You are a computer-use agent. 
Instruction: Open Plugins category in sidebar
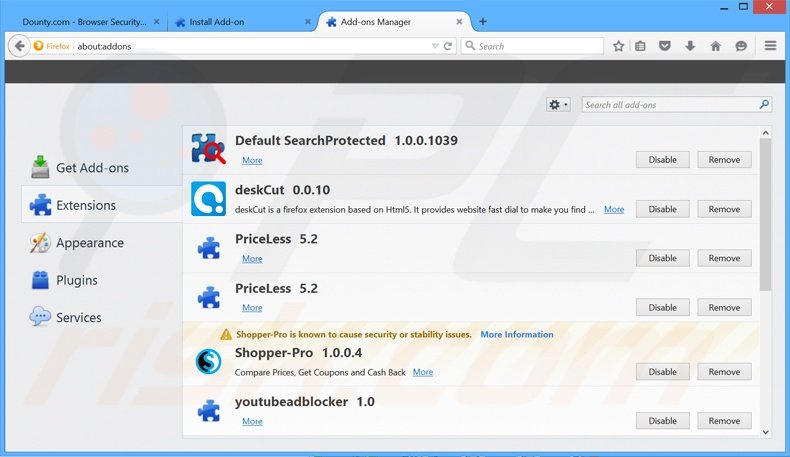click(x=64, y=280)
